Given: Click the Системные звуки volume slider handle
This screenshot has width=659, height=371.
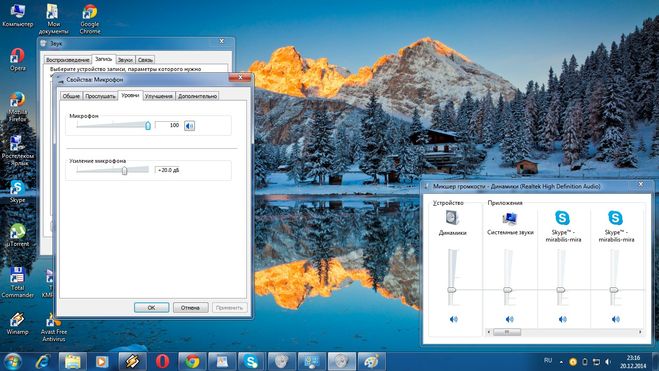Looking at the screenshot, I should [508, 289].
